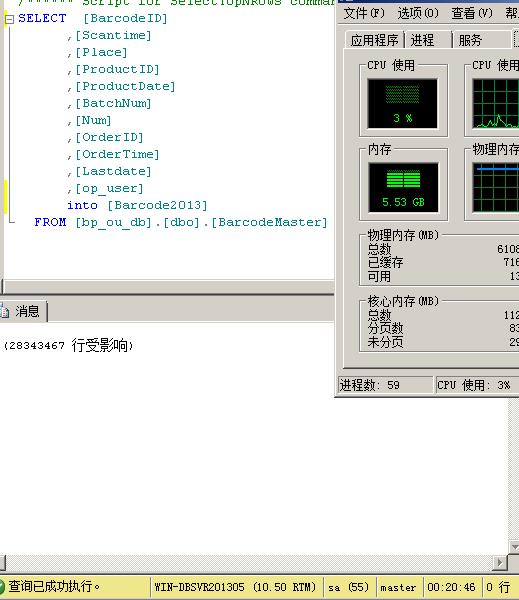519x600 pixels.
Task: Collapse the SELECT statement outline block
Action: [x=10, y=19]
